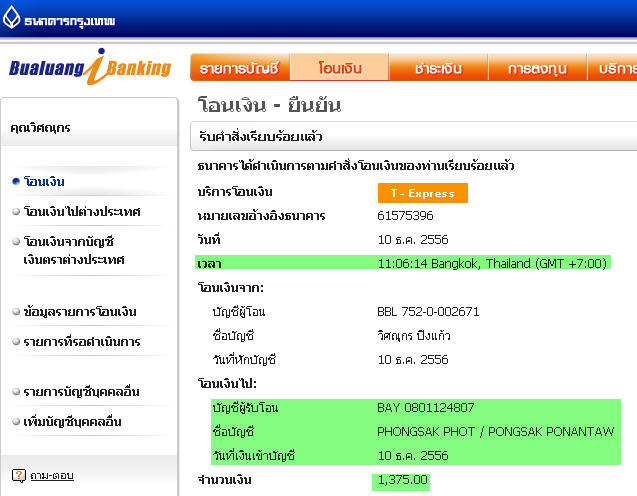Screen dimensions: 637x496
Task: Switch to the โอนเงิน top tab
Action: 340,67
